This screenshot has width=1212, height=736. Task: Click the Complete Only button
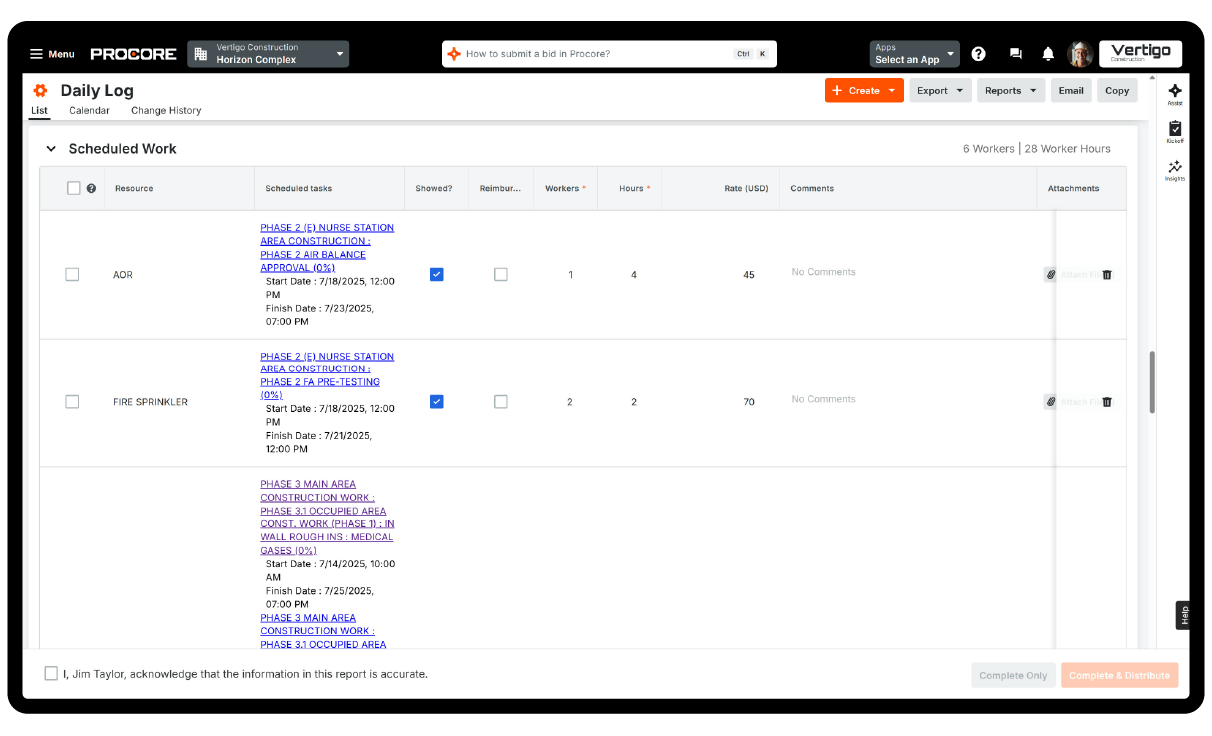click(1013, 675)
